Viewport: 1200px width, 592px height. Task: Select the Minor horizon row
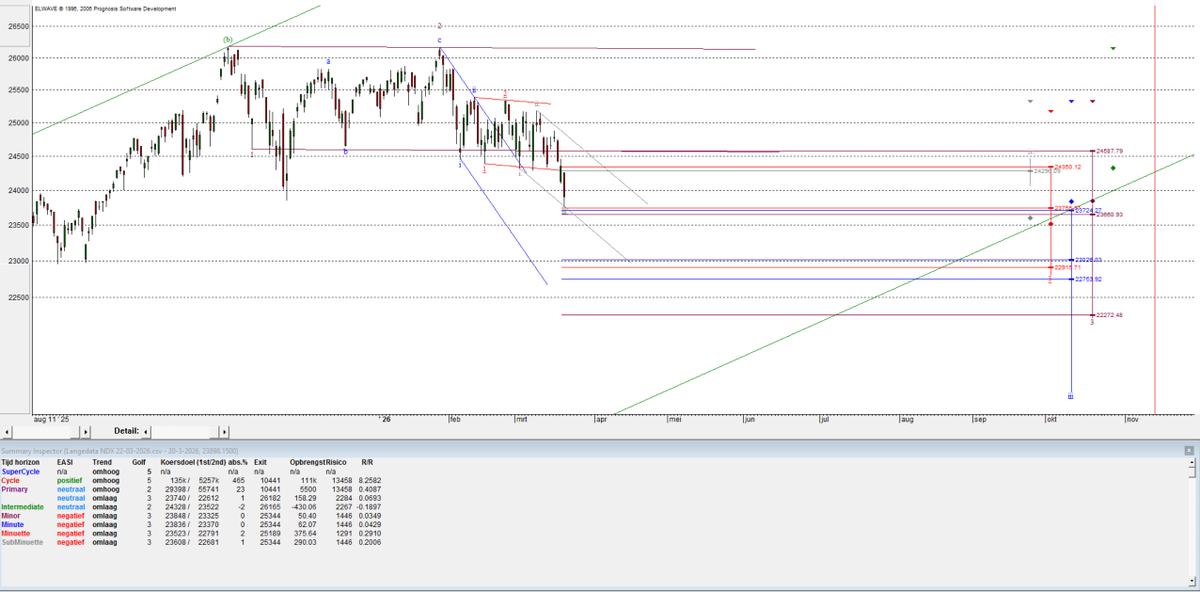click(x=190, y=515)
